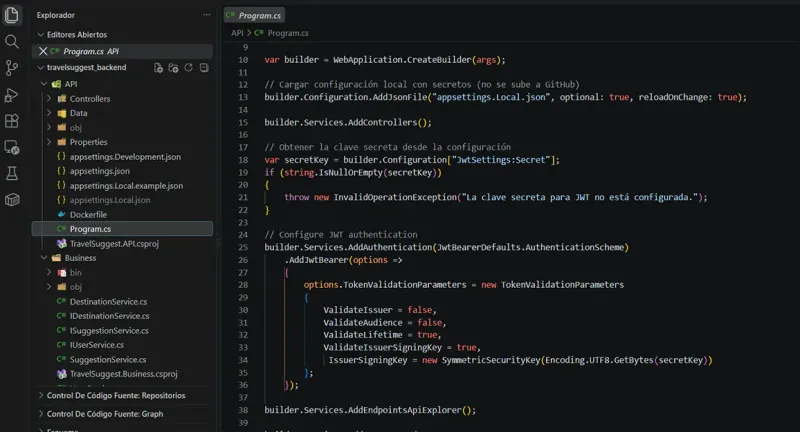Refresh the Explorer file tree
Screen dimensions: 800x432
[189, 68]
